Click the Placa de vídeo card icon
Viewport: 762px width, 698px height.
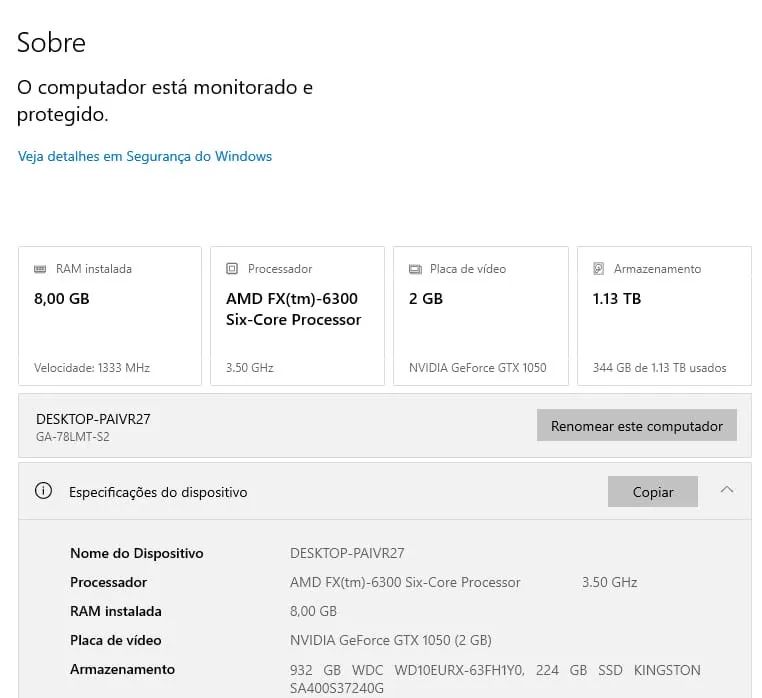point(415,269)
